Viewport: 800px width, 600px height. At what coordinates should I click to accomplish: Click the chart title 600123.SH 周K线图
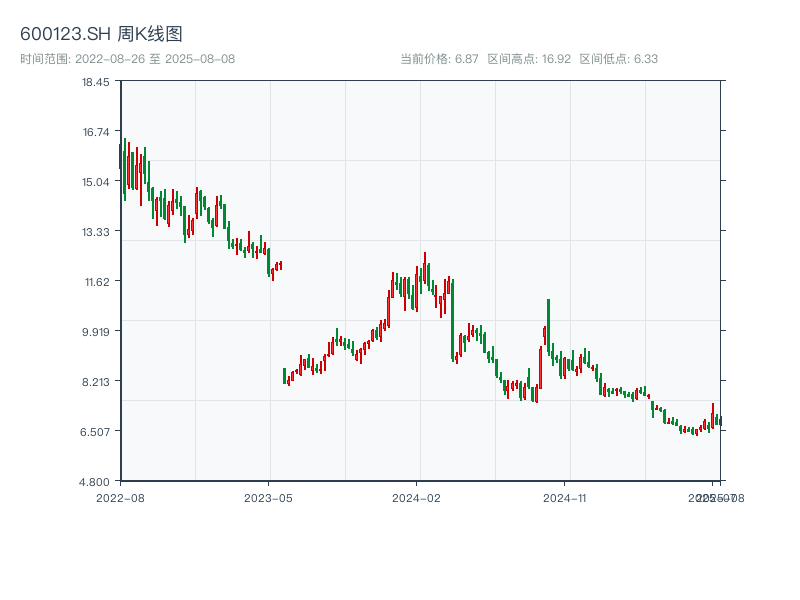[x=101, y=35]
